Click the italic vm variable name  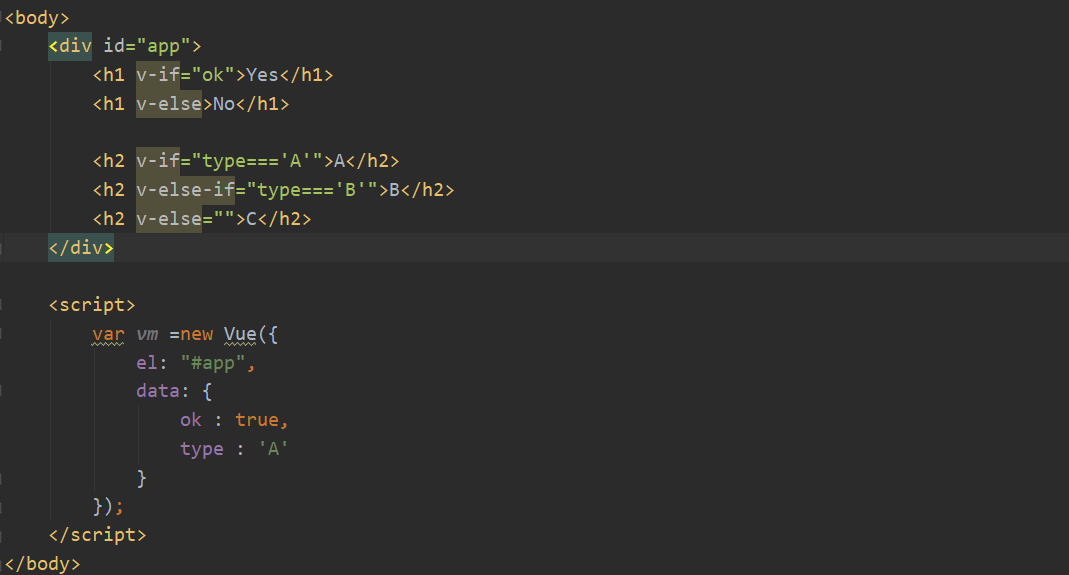pyautogui.click(x=147, y=334)
